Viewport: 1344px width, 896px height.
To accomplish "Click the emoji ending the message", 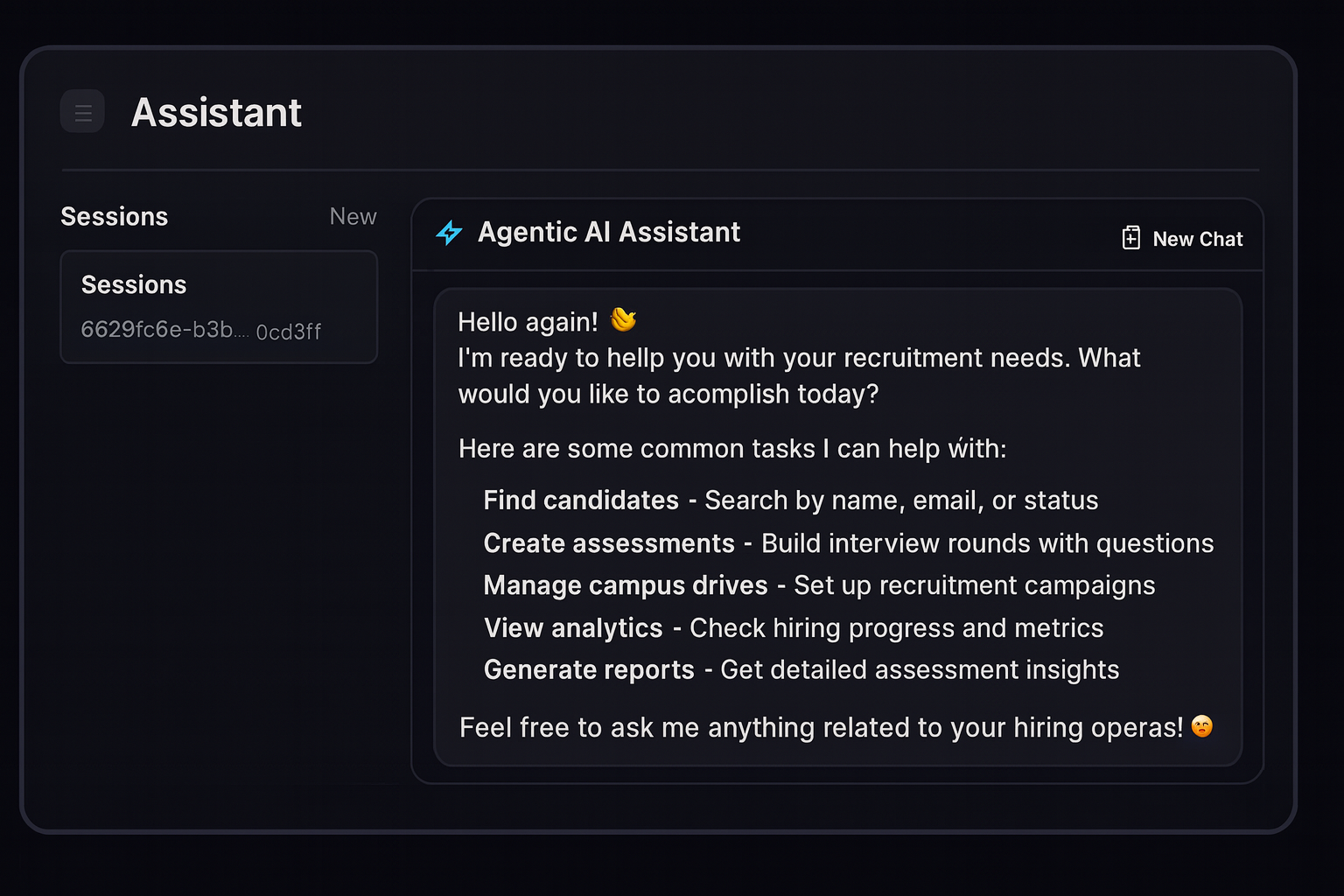I will (x=1202, y=726).
